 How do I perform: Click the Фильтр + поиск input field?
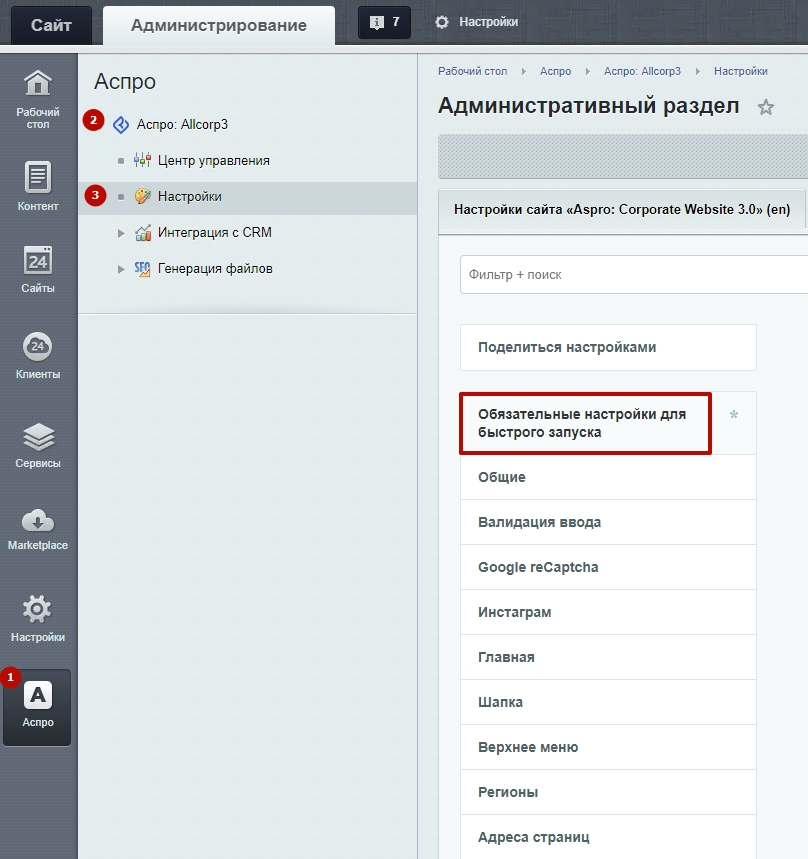[x=630, y=274]
